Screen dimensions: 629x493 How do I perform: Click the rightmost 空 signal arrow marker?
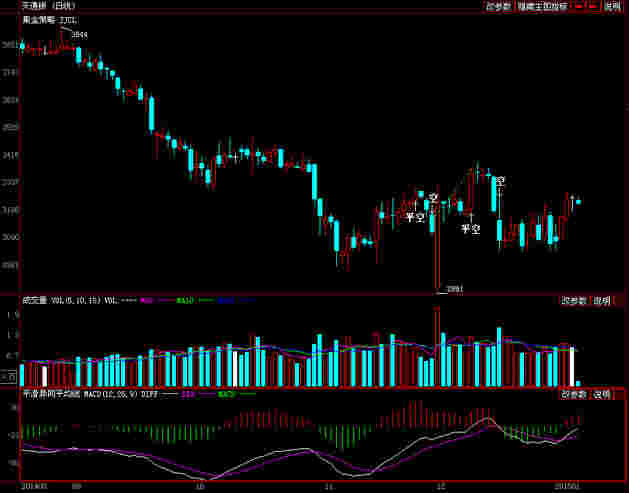(x=500, y=181)
